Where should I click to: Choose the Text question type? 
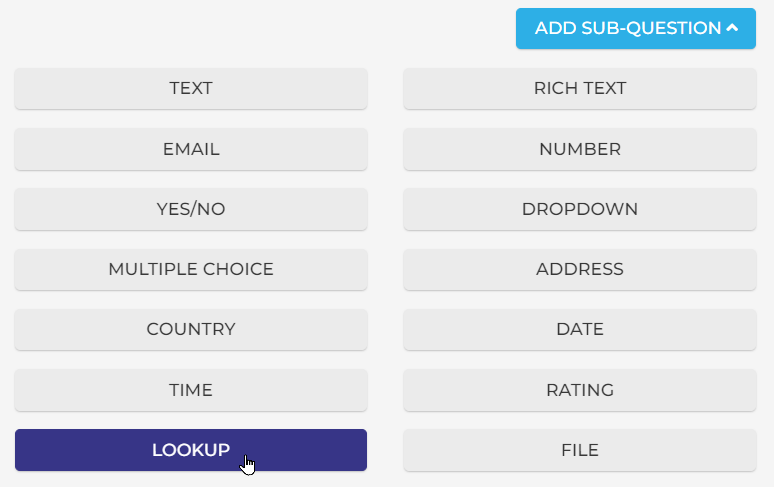[x=191, y=88]
